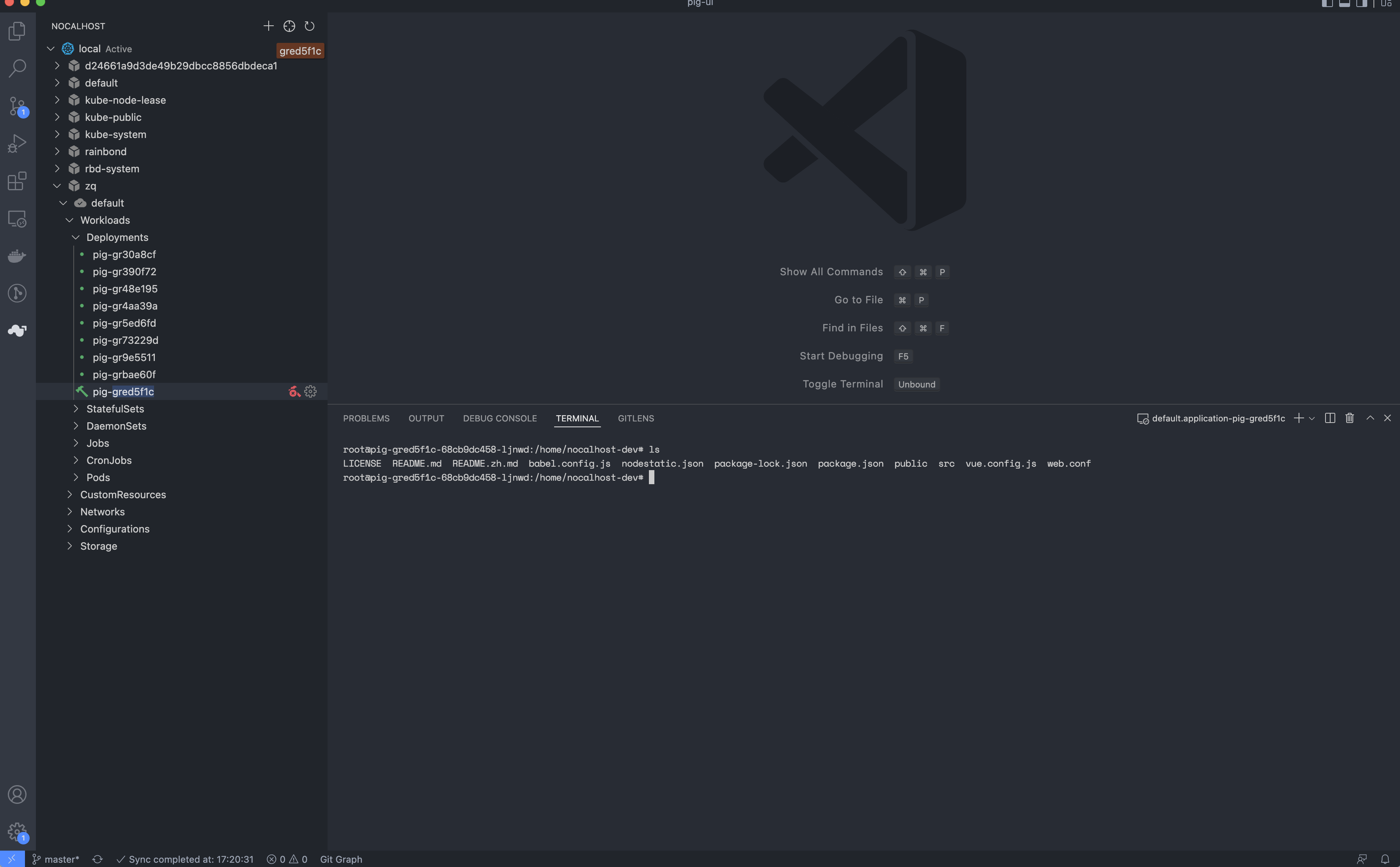Click the Nocalhost locate target icon
Image resolution: width=1400 pixels, height=867 pixels.
click(x=289, y=26)
